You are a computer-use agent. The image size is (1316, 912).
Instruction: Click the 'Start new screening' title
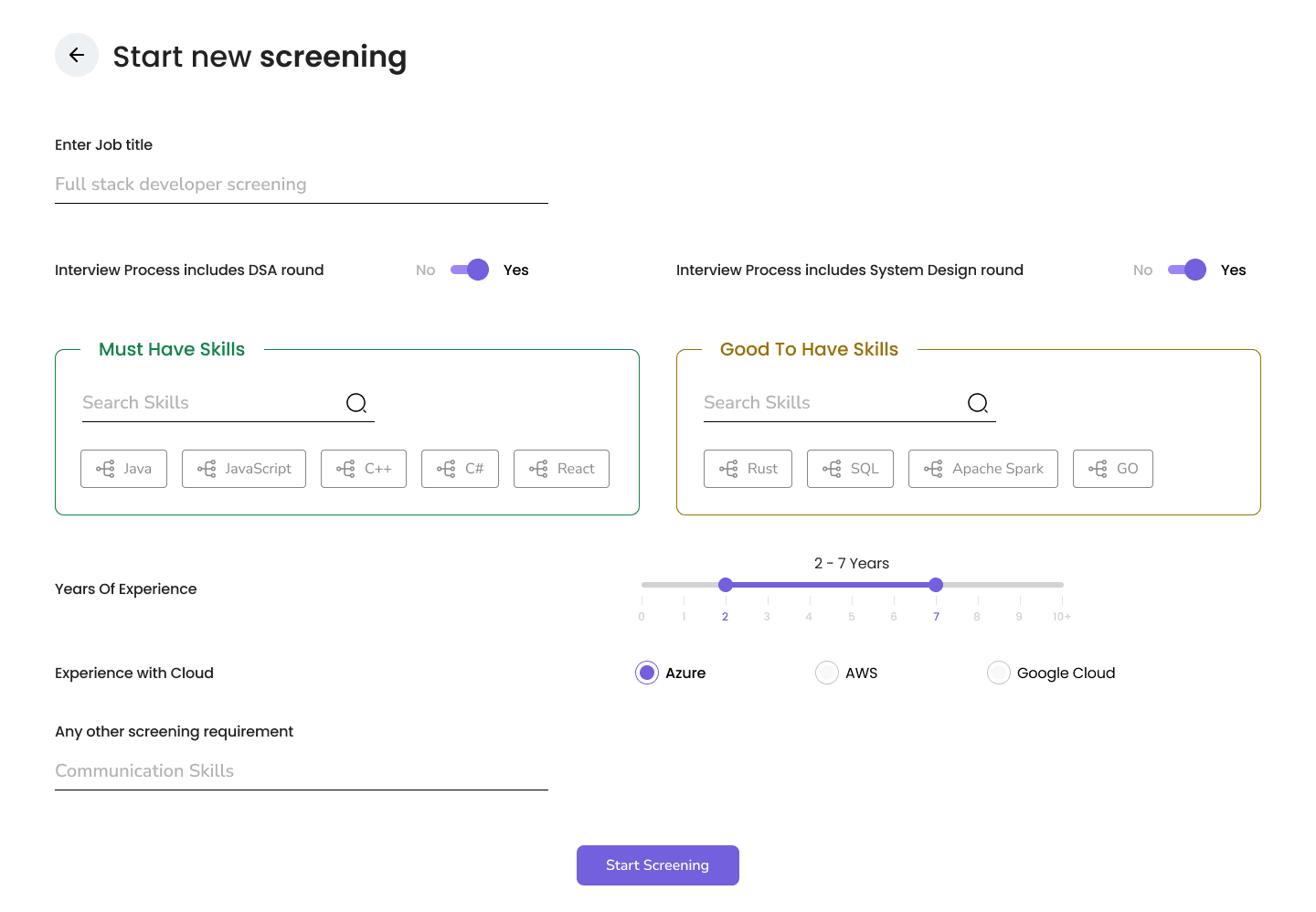[x=260, y=57]
